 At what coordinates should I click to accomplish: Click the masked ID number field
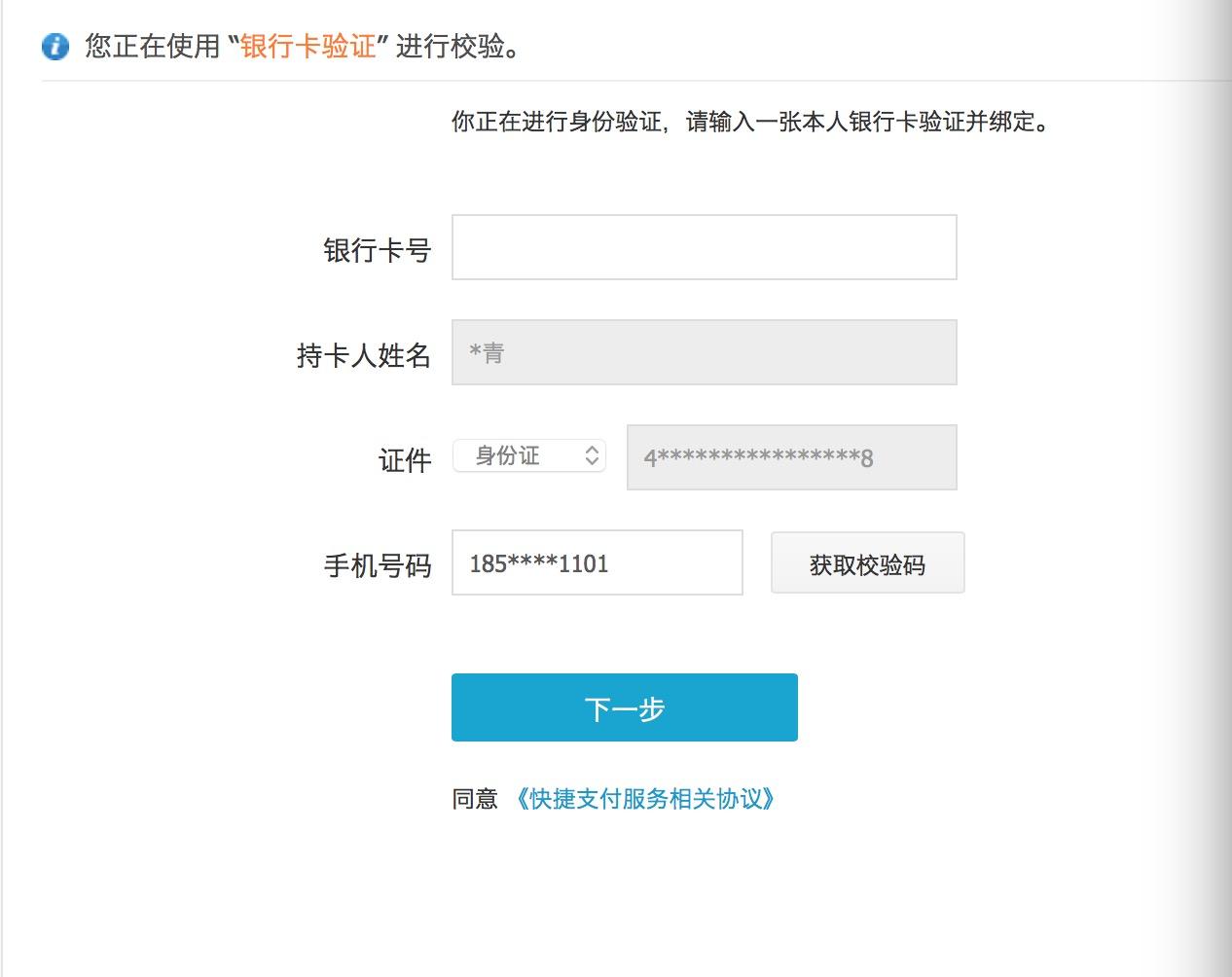[791, 457]
